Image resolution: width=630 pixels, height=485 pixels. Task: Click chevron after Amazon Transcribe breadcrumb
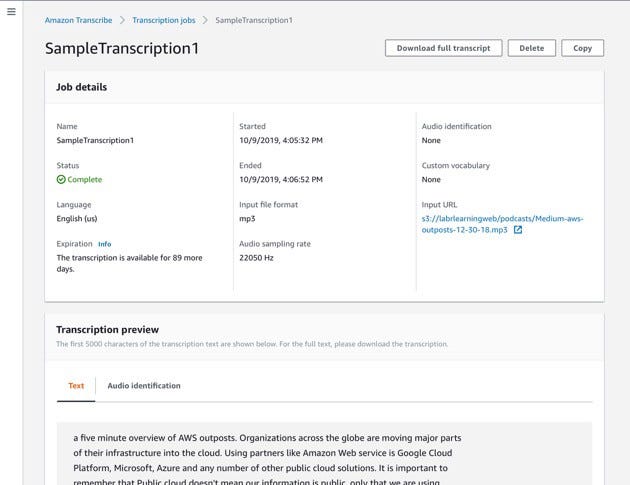pyautogui.click(x=122, y=20)
